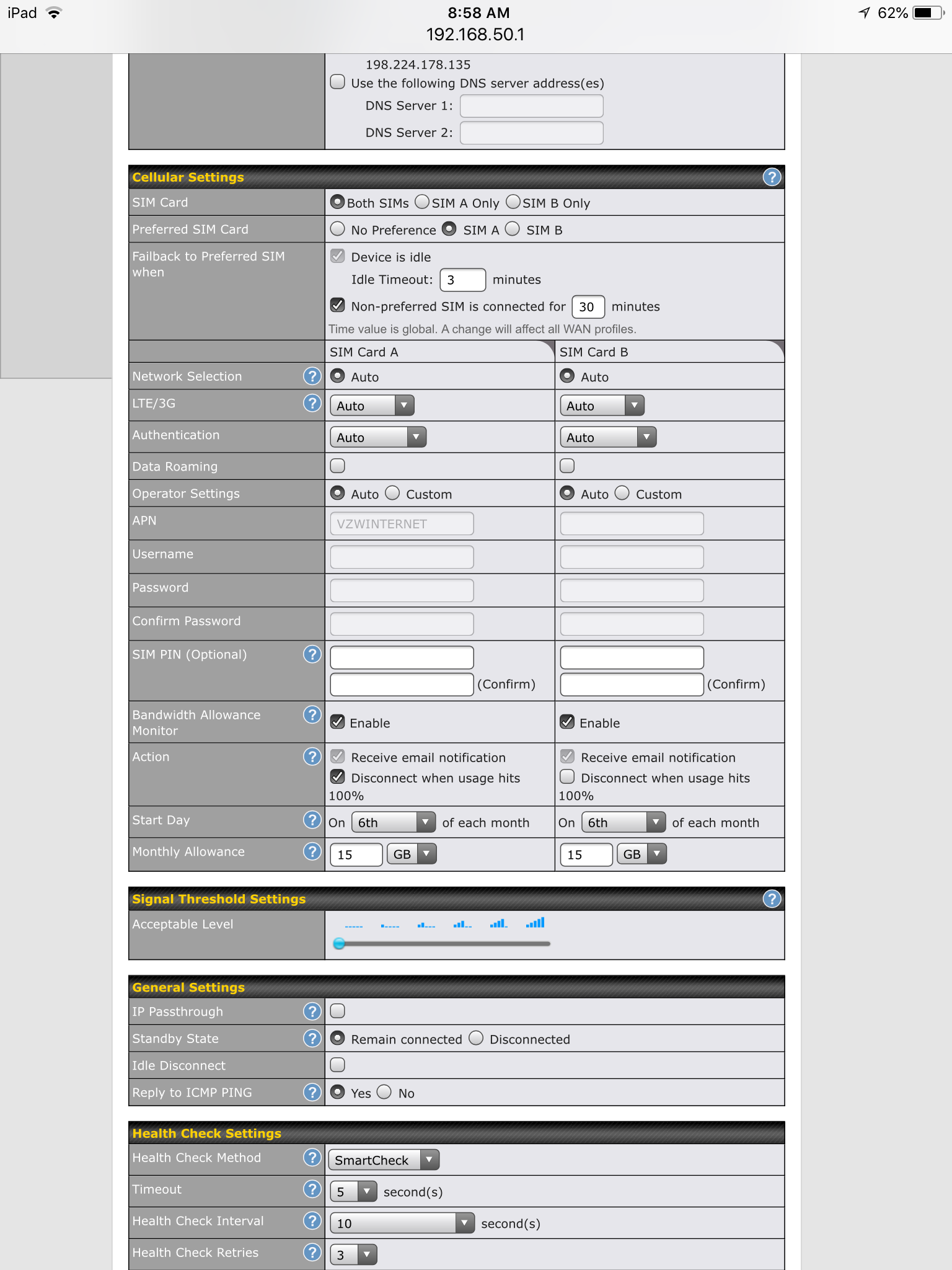Adjust the Acceptable Level signal slider

[339, 944]
